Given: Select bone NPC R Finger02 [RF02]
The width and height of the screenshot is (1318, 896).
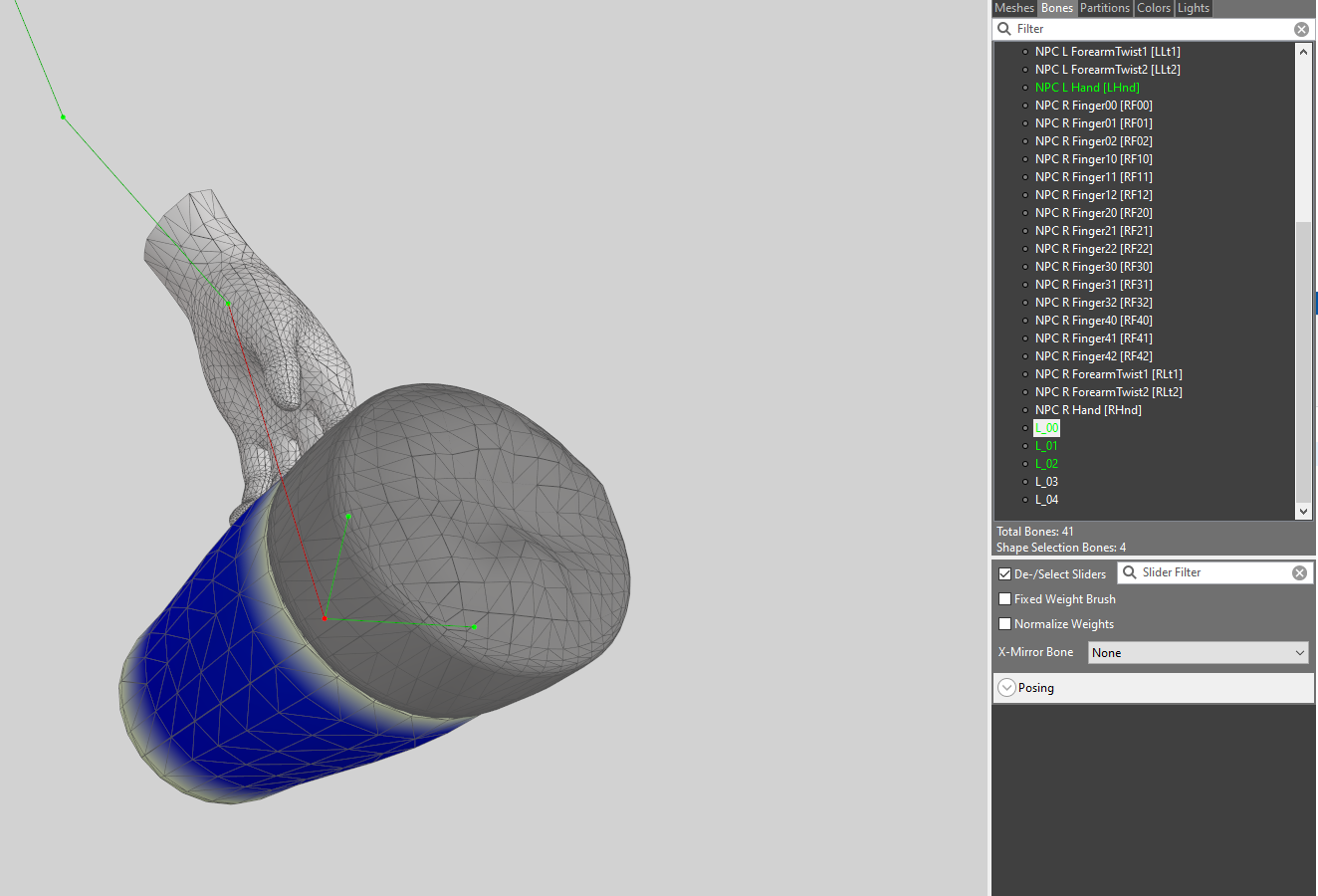Looking at the screenshot, I should coord(1094,141).
